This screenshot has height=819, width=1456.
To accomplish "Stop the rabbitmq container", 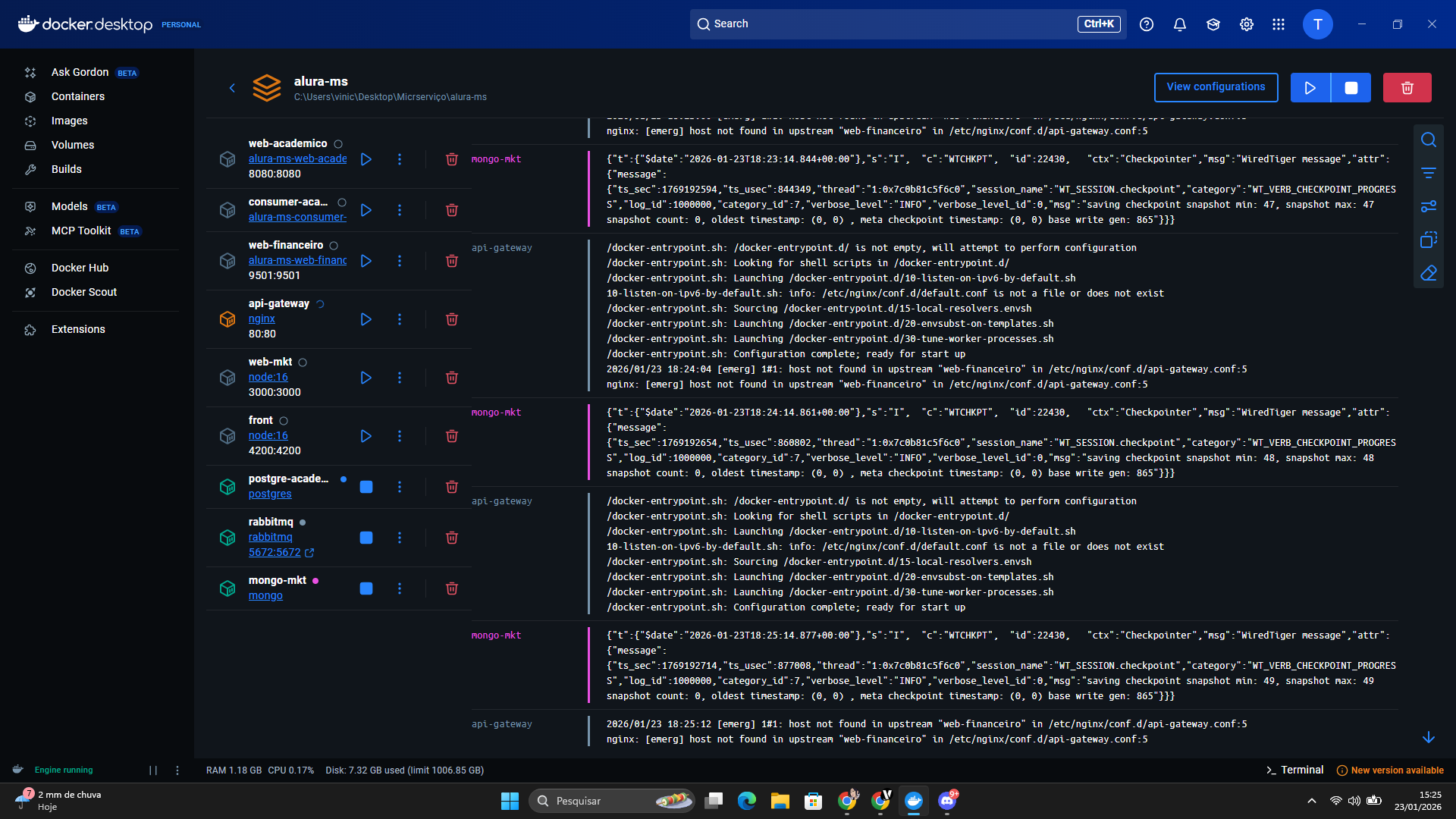I will [366, 538].
